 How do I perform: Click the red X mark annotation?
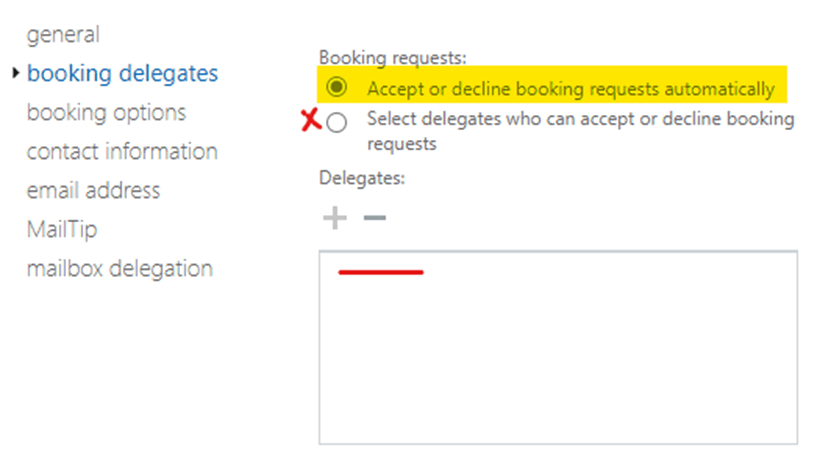[311, 121]
